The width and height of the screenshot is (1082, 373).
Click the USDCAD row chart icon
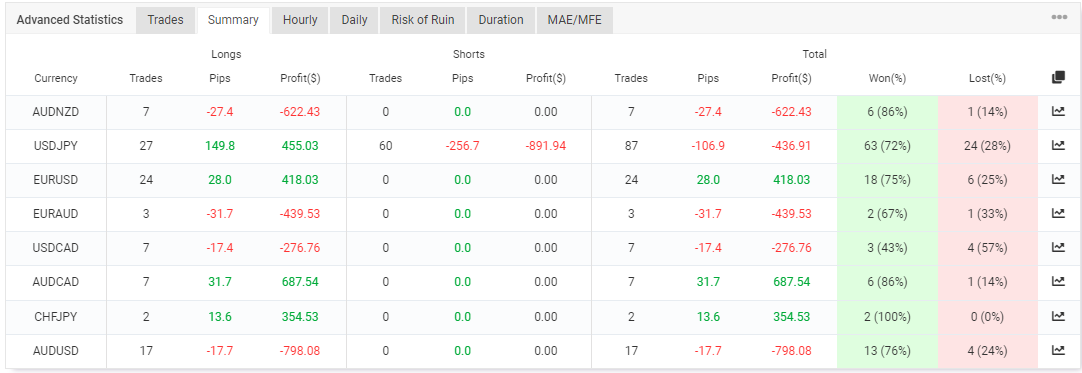[x=1058, y=248]
